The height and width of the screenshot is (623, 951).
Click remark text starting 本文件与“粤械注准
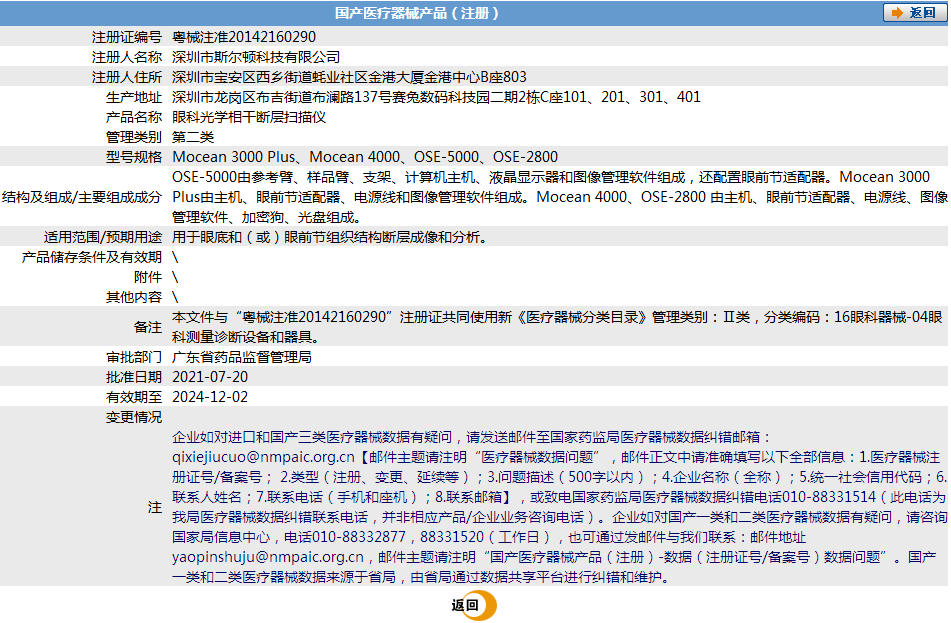(557, 327)
